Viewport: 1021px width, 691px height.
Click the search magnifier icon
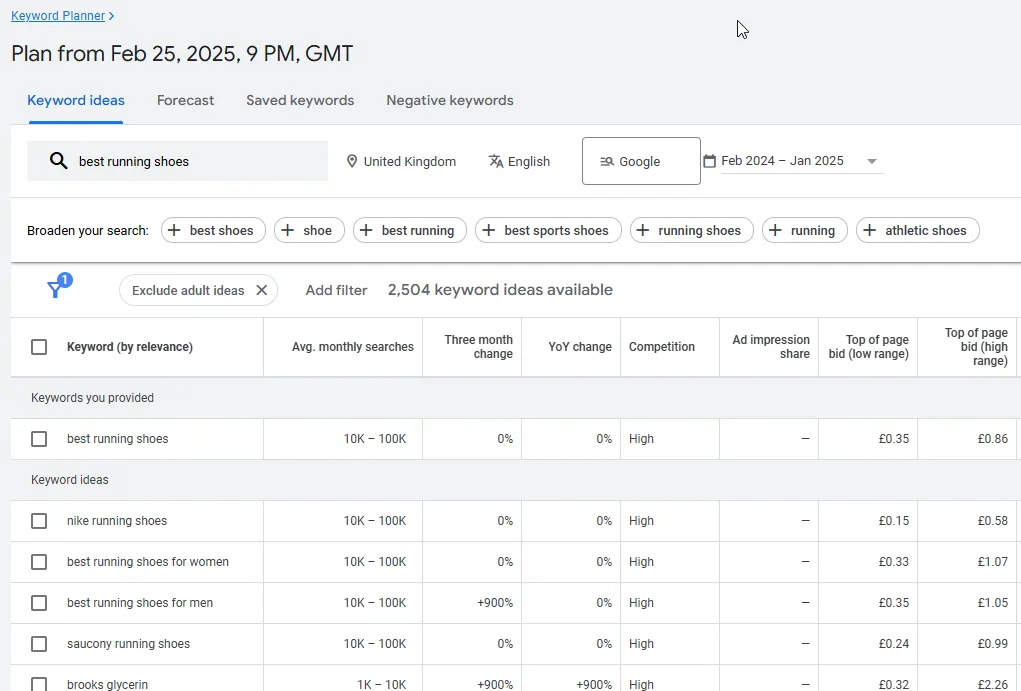59,161
